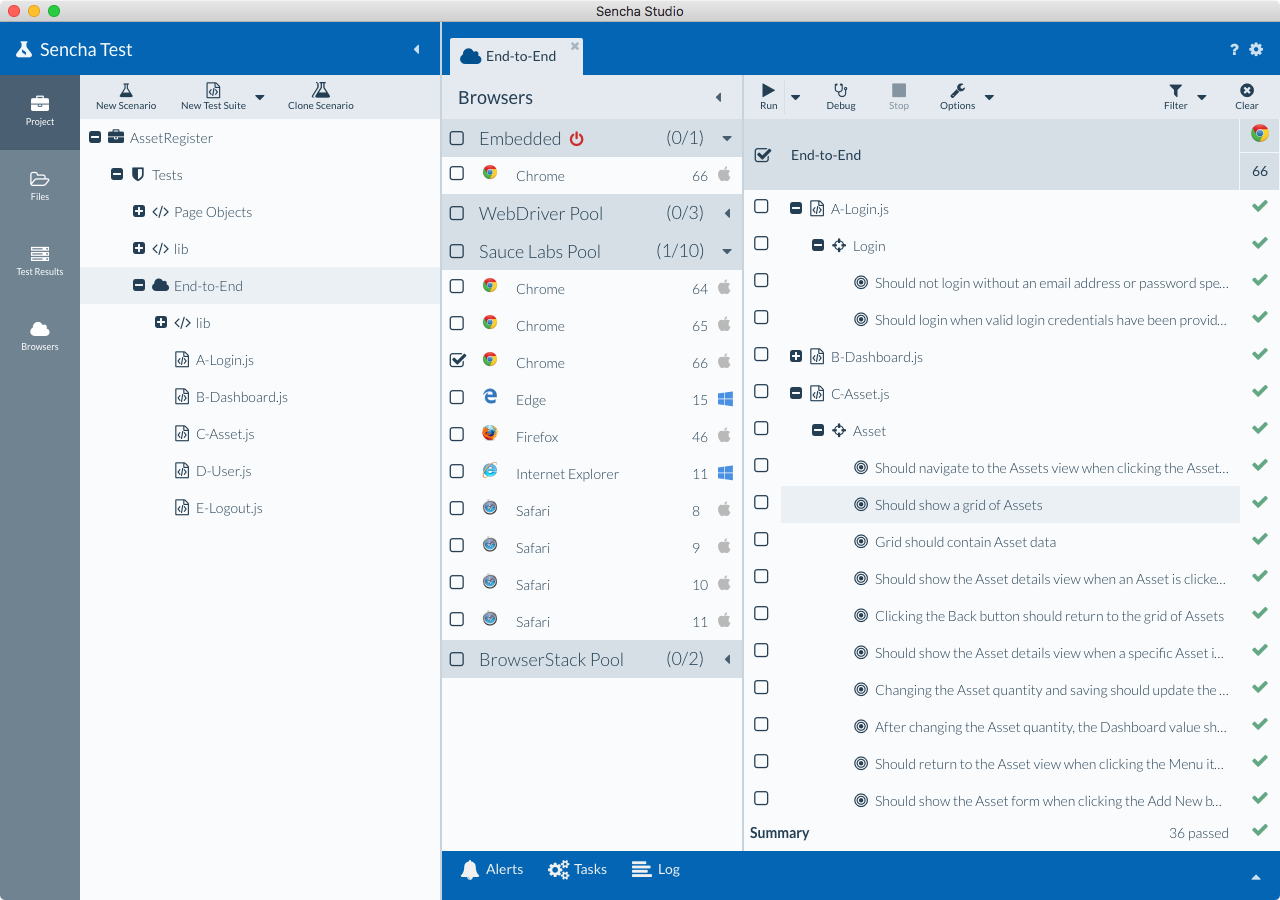Open the Tasks panel tab

(578, 869)
